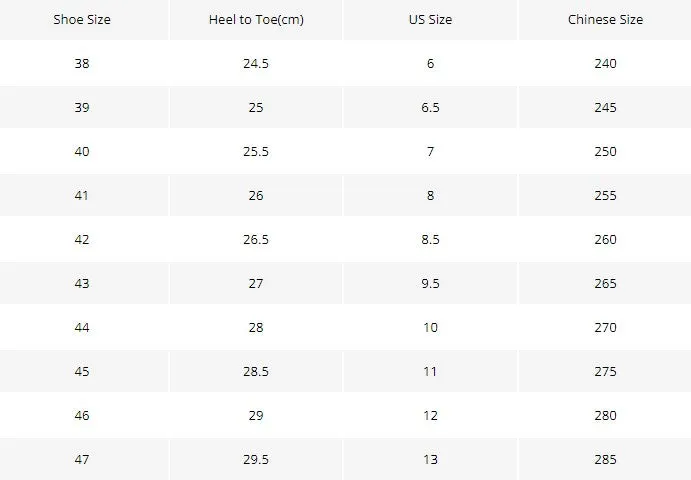This screenshot has width=691, height=480.
Task: Click the Shoe Size column header
Action: click(x=82, y=19)
